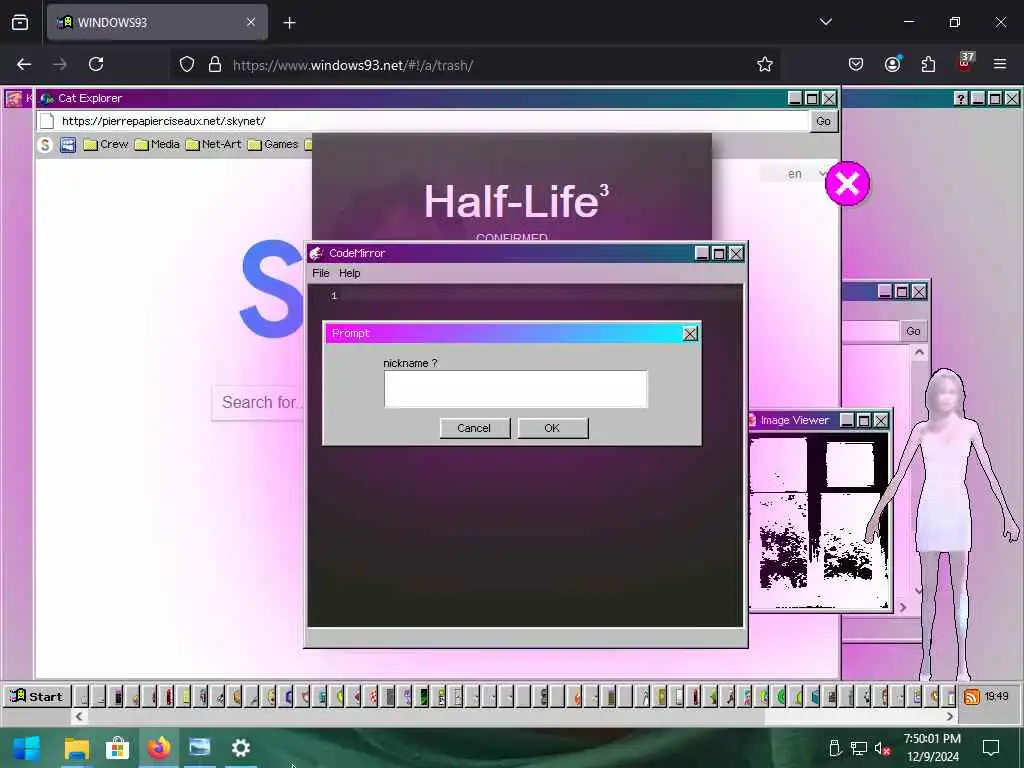The width and height of the screenshot is (1024, 768).
Task: Click the CodeMirror title bar icon
Action: click(x=317, y=253)
